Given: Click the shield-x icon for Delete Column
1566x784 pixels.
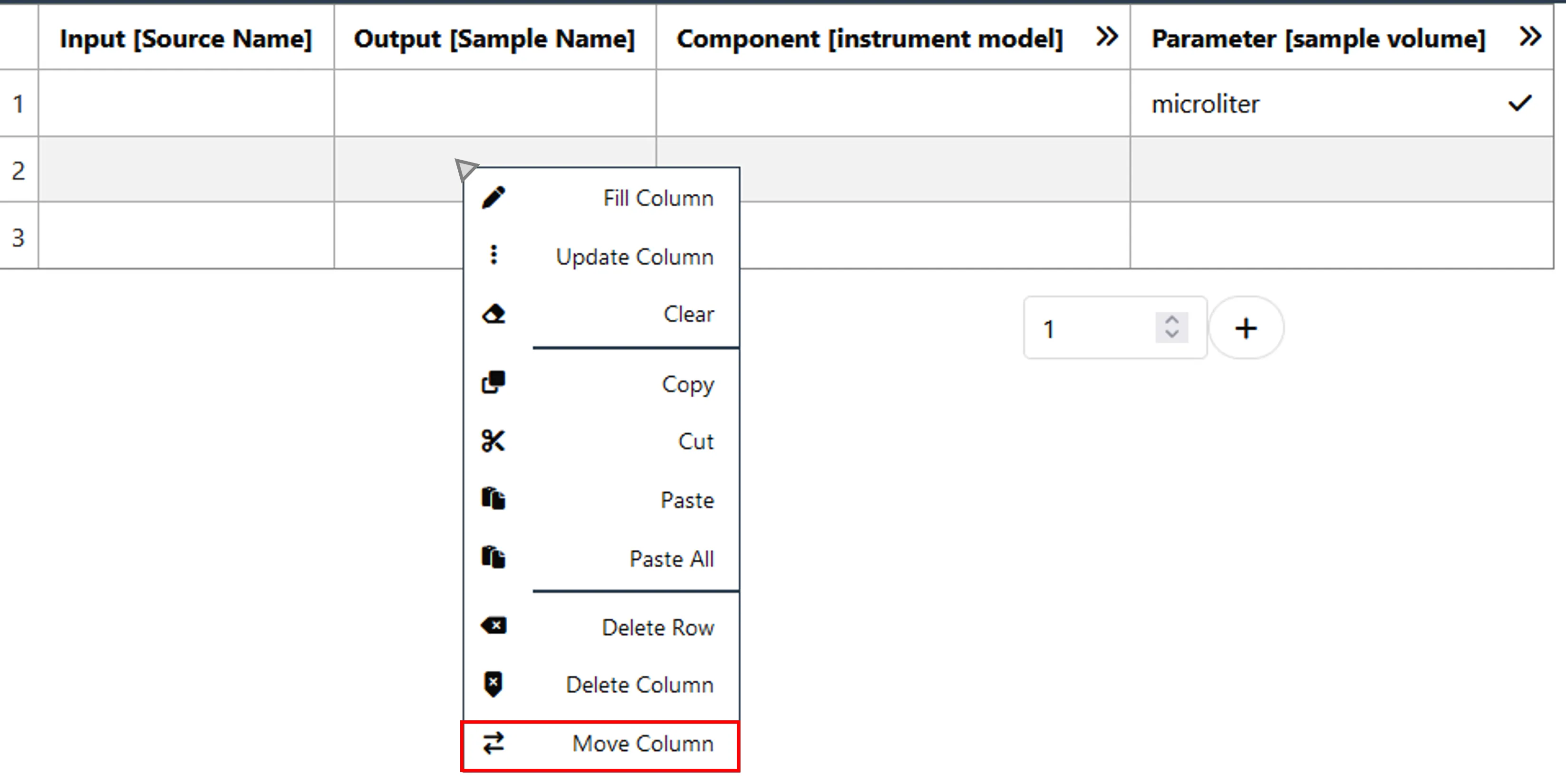Looking at the screenshot, I should point(493,684).
